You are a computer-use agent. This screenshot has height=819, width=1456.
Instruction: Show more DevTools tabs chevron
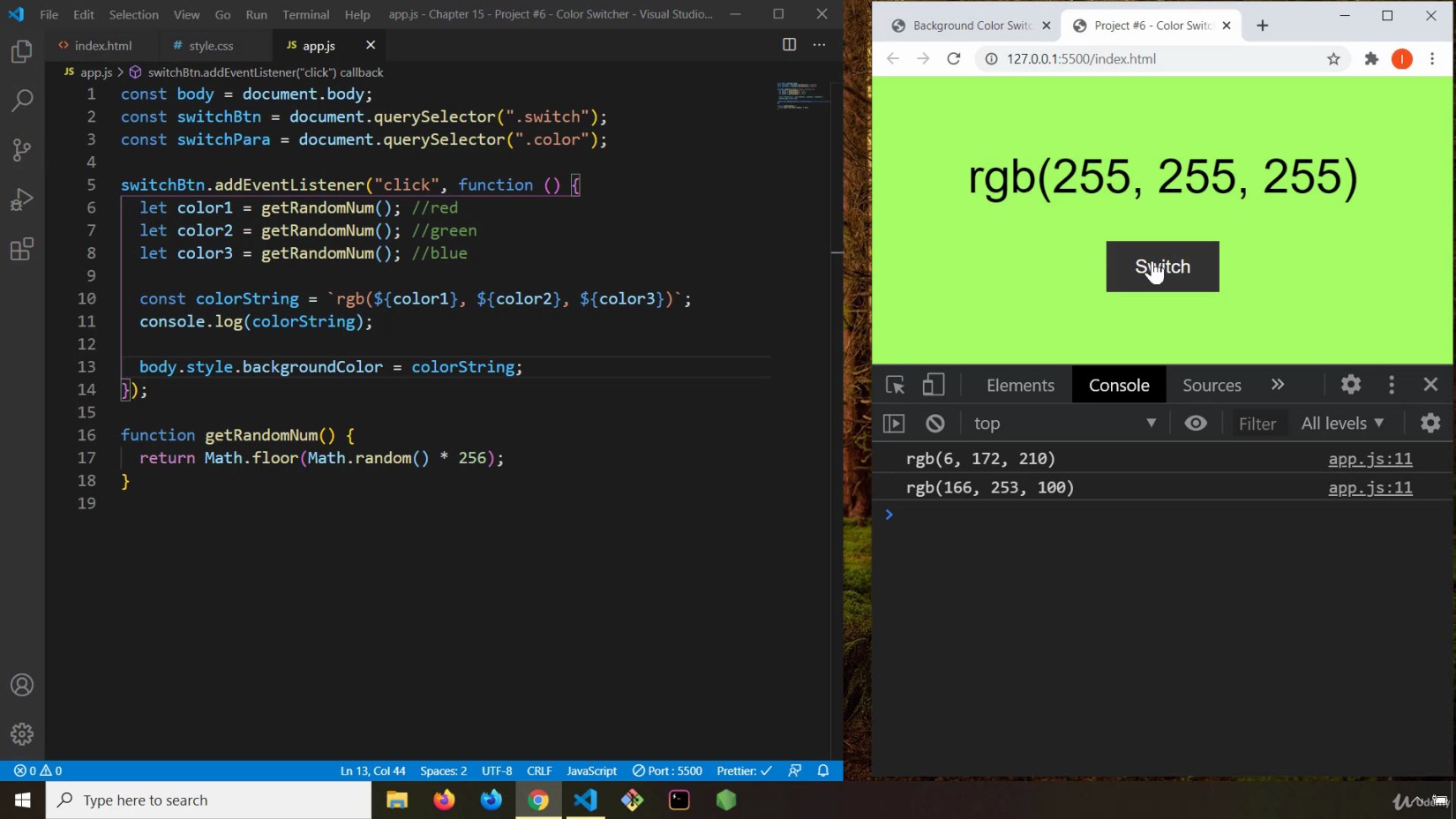(1277, 385)
